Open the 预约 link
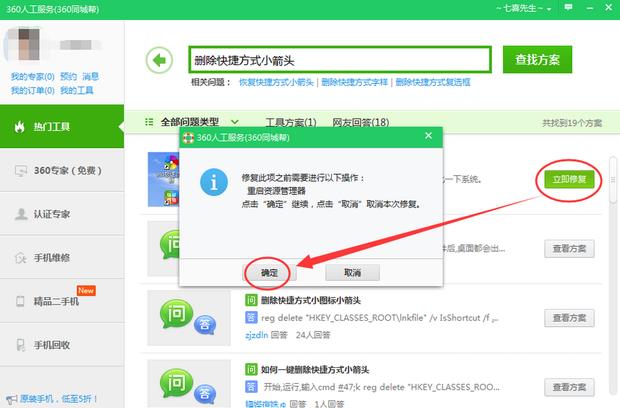This screenshot has width=620, height=408. (x=68, y=76)
